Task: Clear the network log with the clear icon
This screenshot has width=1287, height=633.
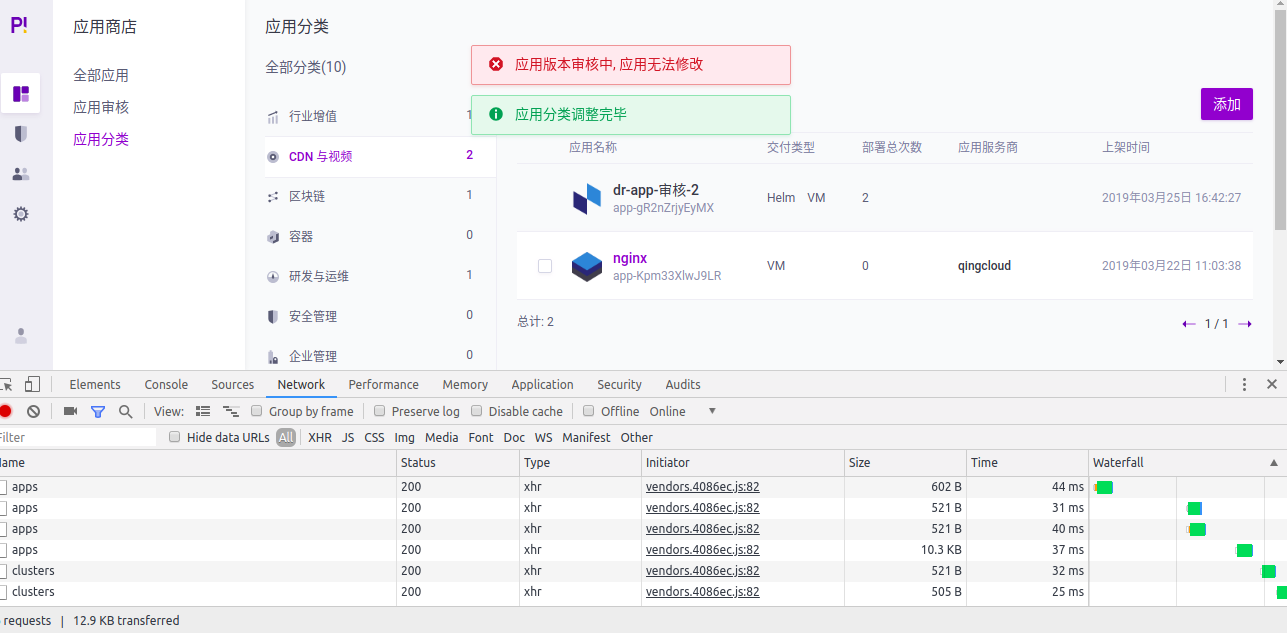Action: coord(33,411)
